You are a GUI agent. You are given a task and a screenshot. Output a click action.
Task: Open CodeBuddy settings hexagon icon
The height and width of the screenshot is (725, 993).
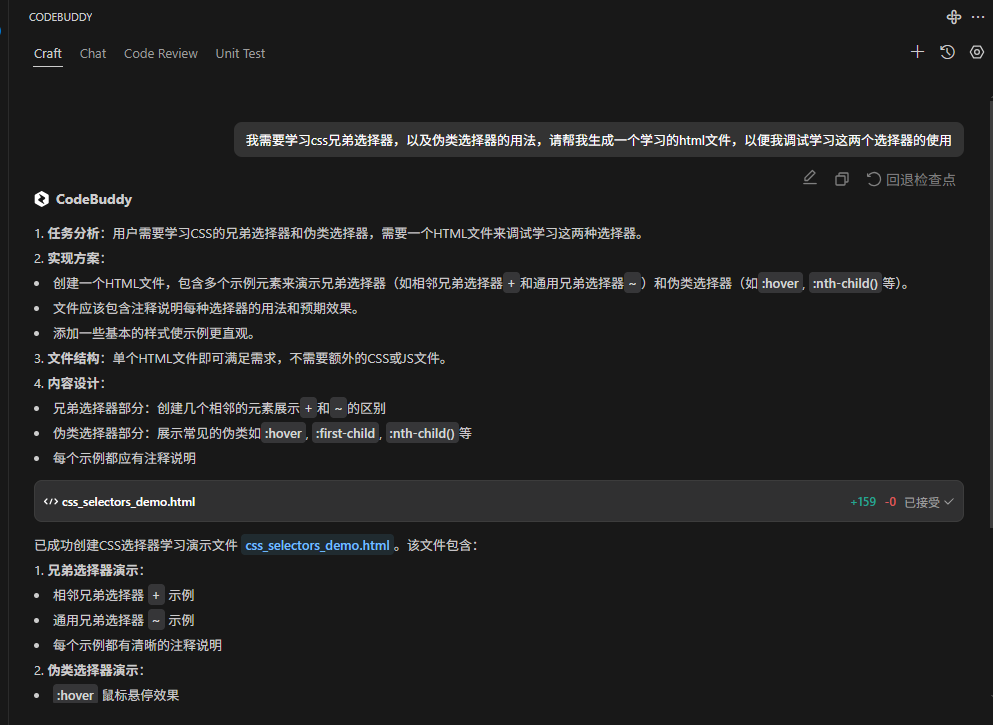pyautogui.click(x=977, y=52)
